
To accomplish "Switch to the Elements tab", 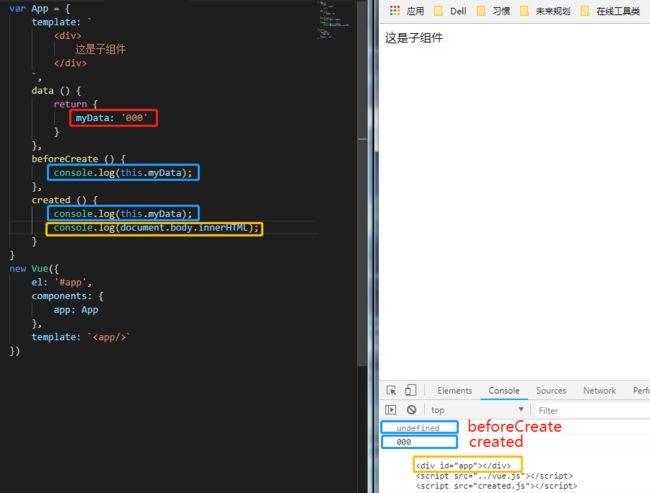I will click(454, 391).
